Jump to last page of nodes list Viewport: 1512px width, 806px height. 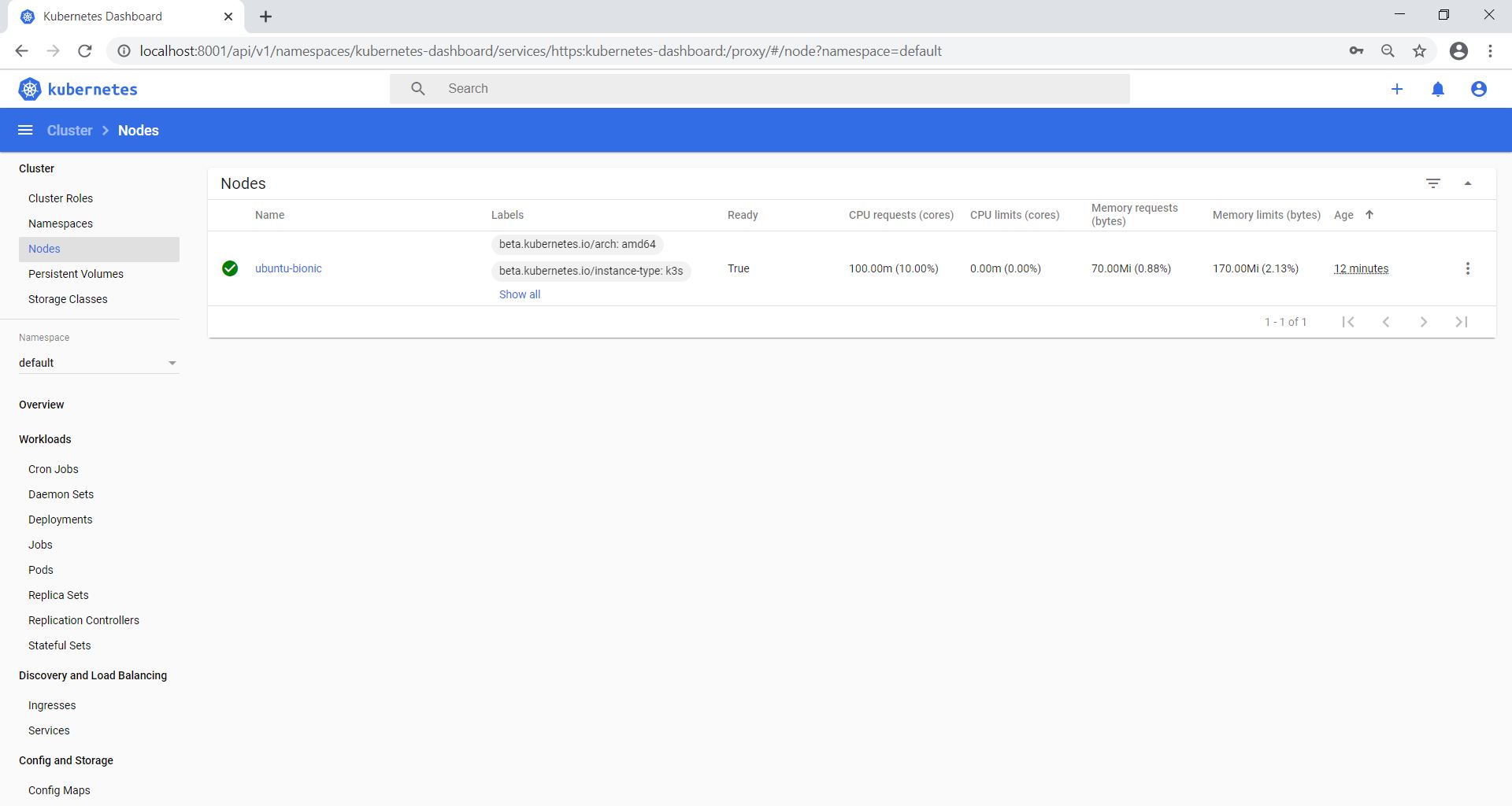pos(1462,322)
